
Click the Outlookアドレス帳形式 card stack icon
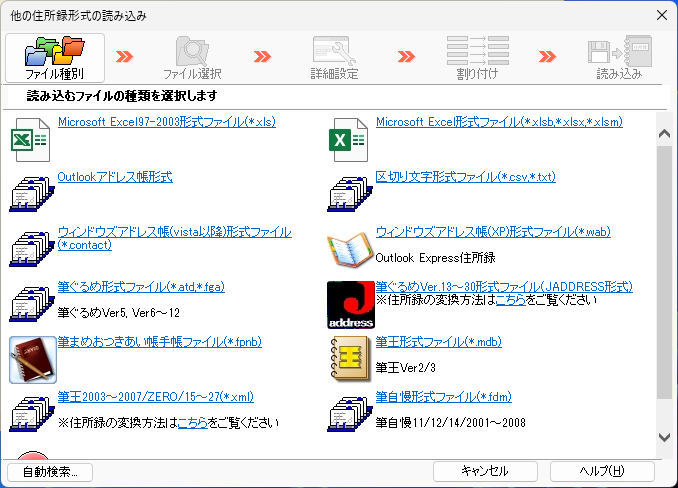point(32,194)
